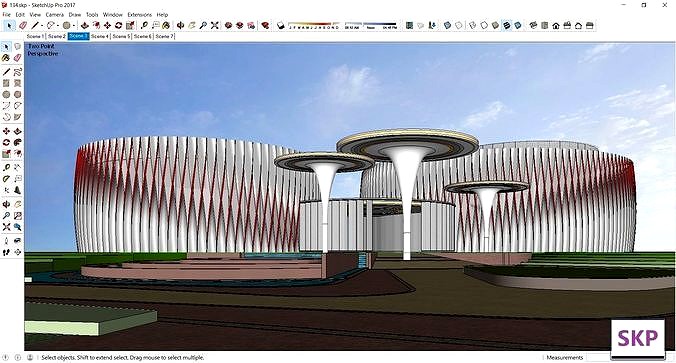Toggle Back Edges style
Screen dimensions: 676x363
pyautogui.click(x=459, y=25)
